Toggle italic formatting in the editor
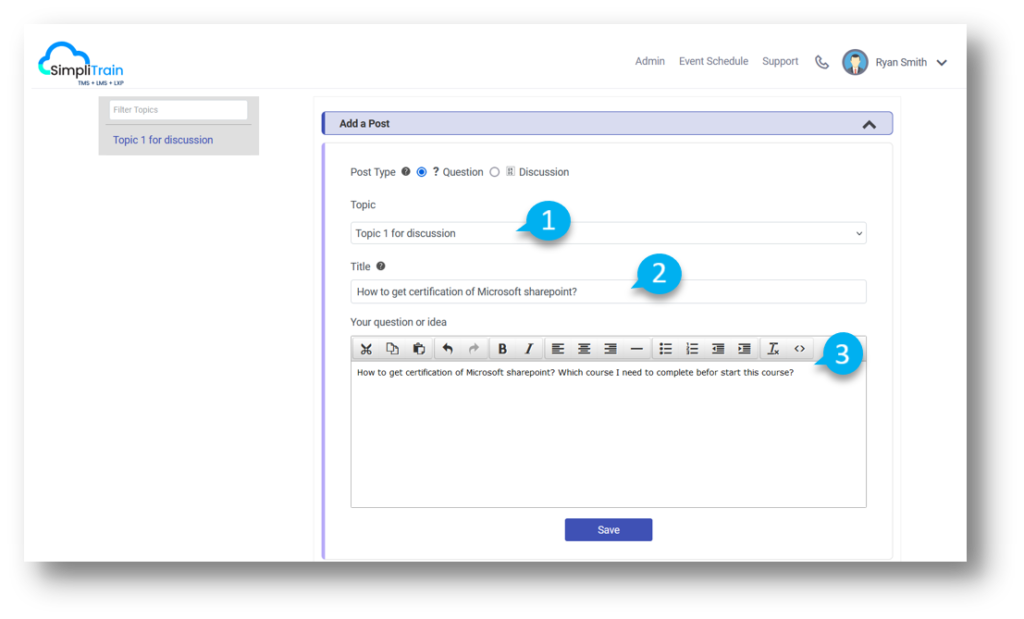The height and width of the screenshot is (619, 1024). (528, 348)
